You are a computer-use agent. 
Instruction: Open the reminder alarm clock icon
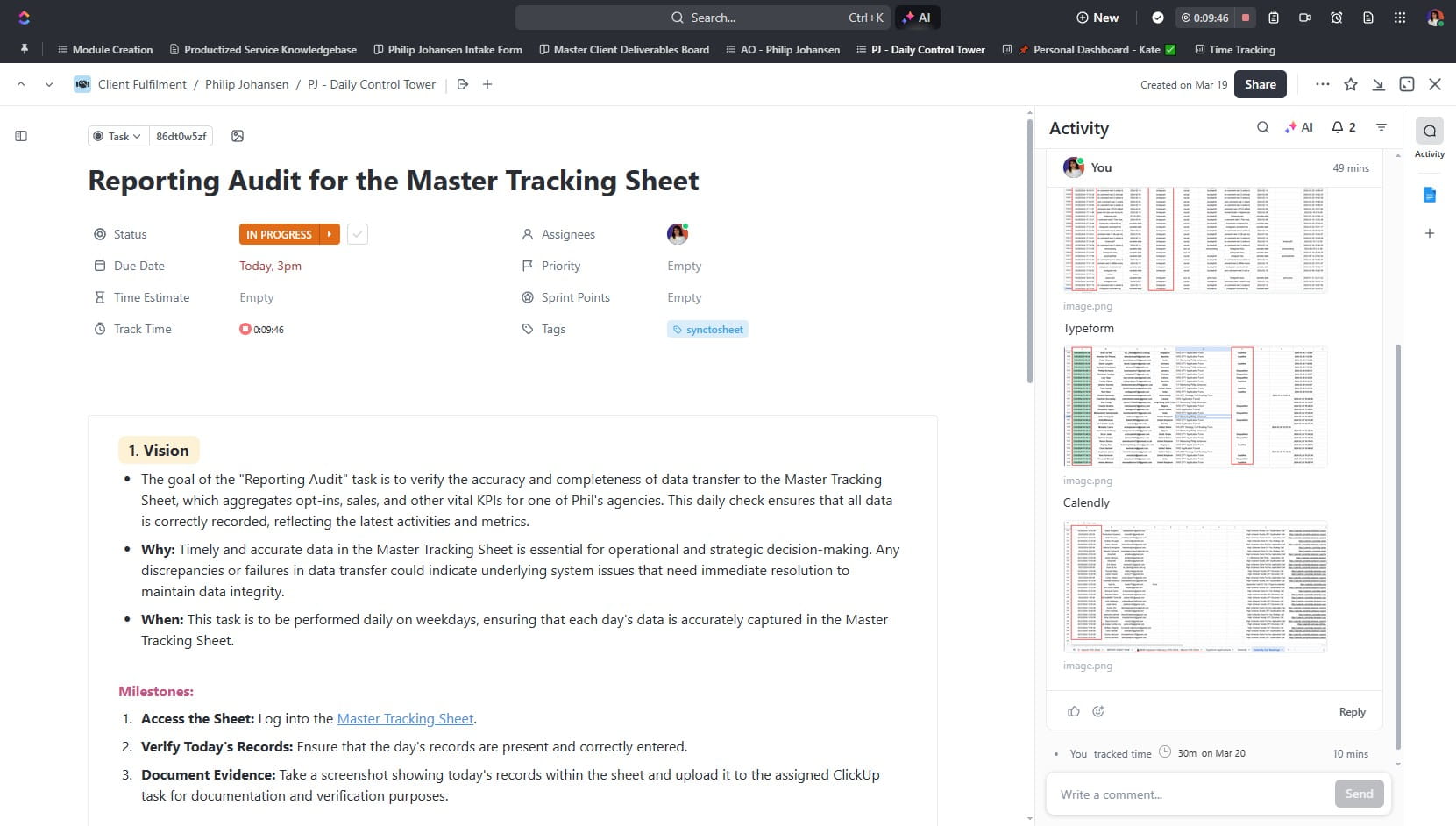click(x=1337, y=18)
